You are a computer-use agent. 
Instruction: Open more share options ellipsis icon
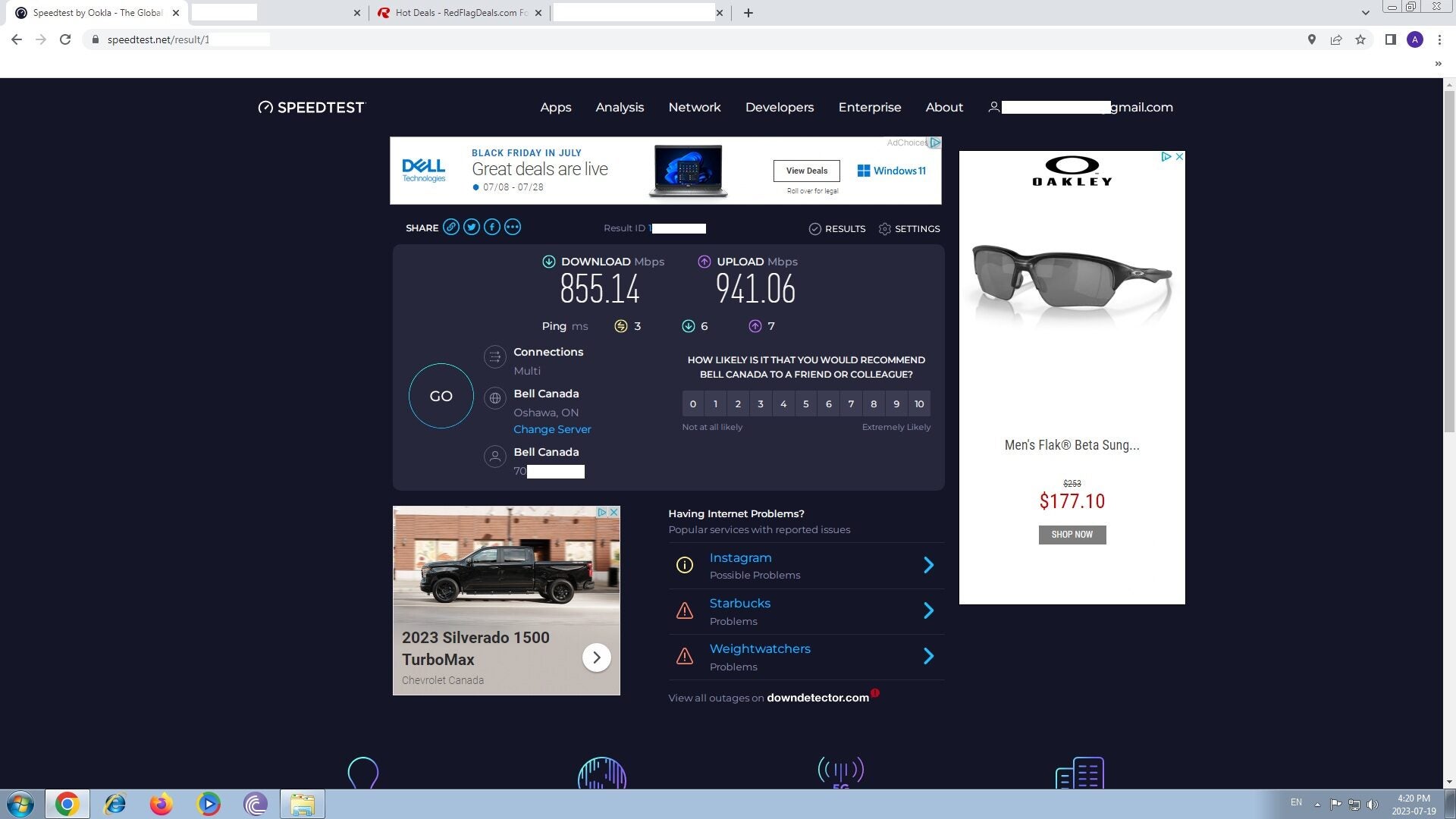coord(513,227)
